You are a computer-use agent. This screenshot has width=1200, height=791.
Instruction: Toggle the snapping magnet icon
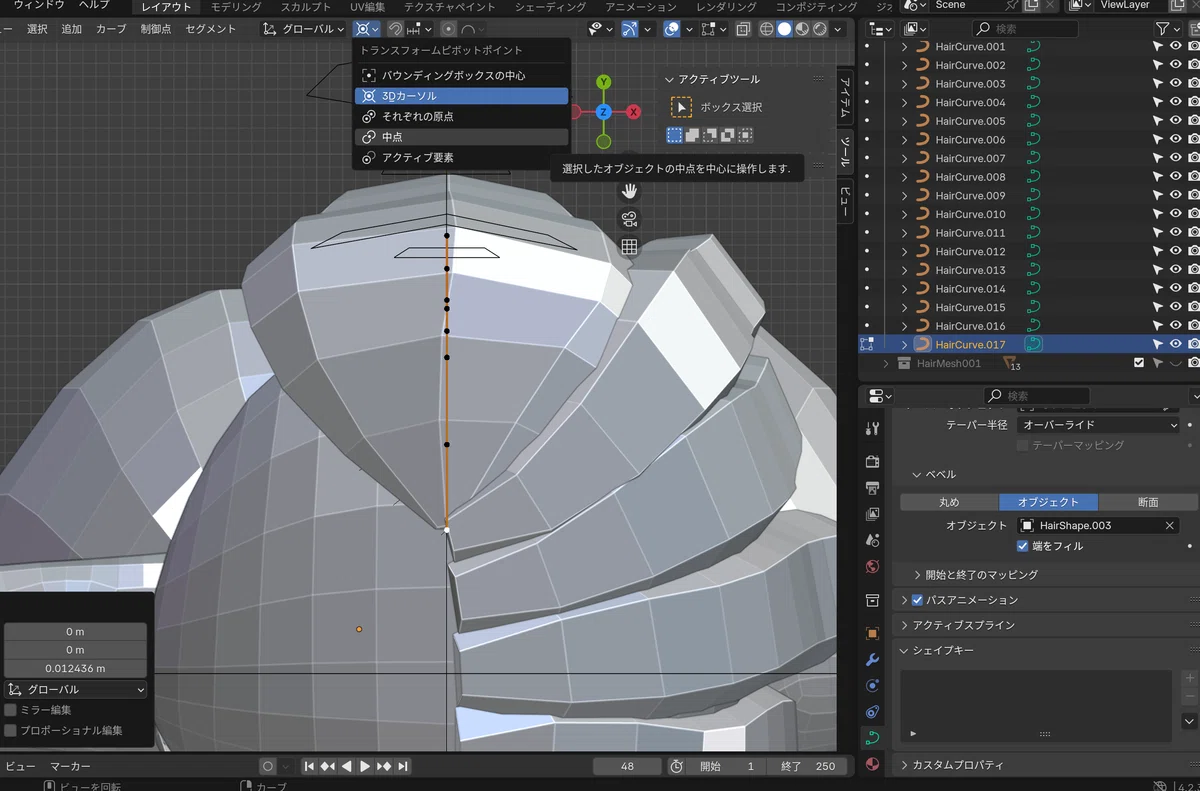(396, 29)
